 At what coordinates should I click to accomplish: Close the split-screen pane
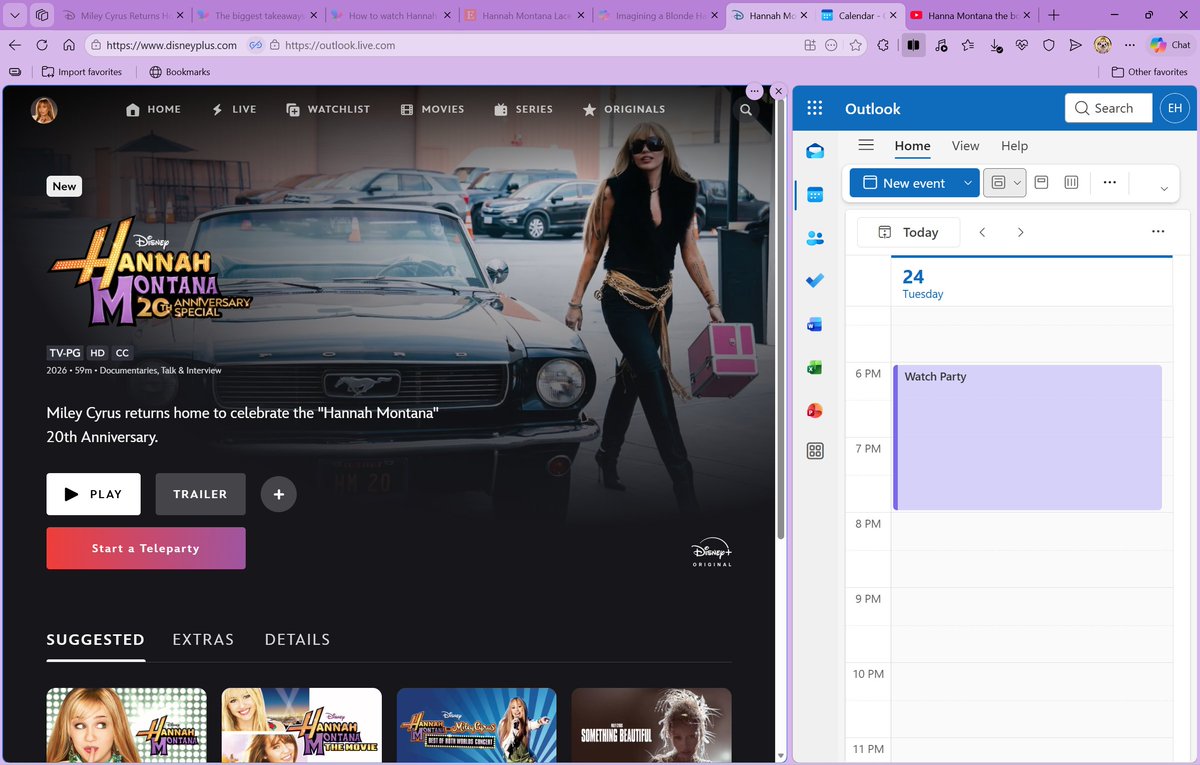coord(779,91)
